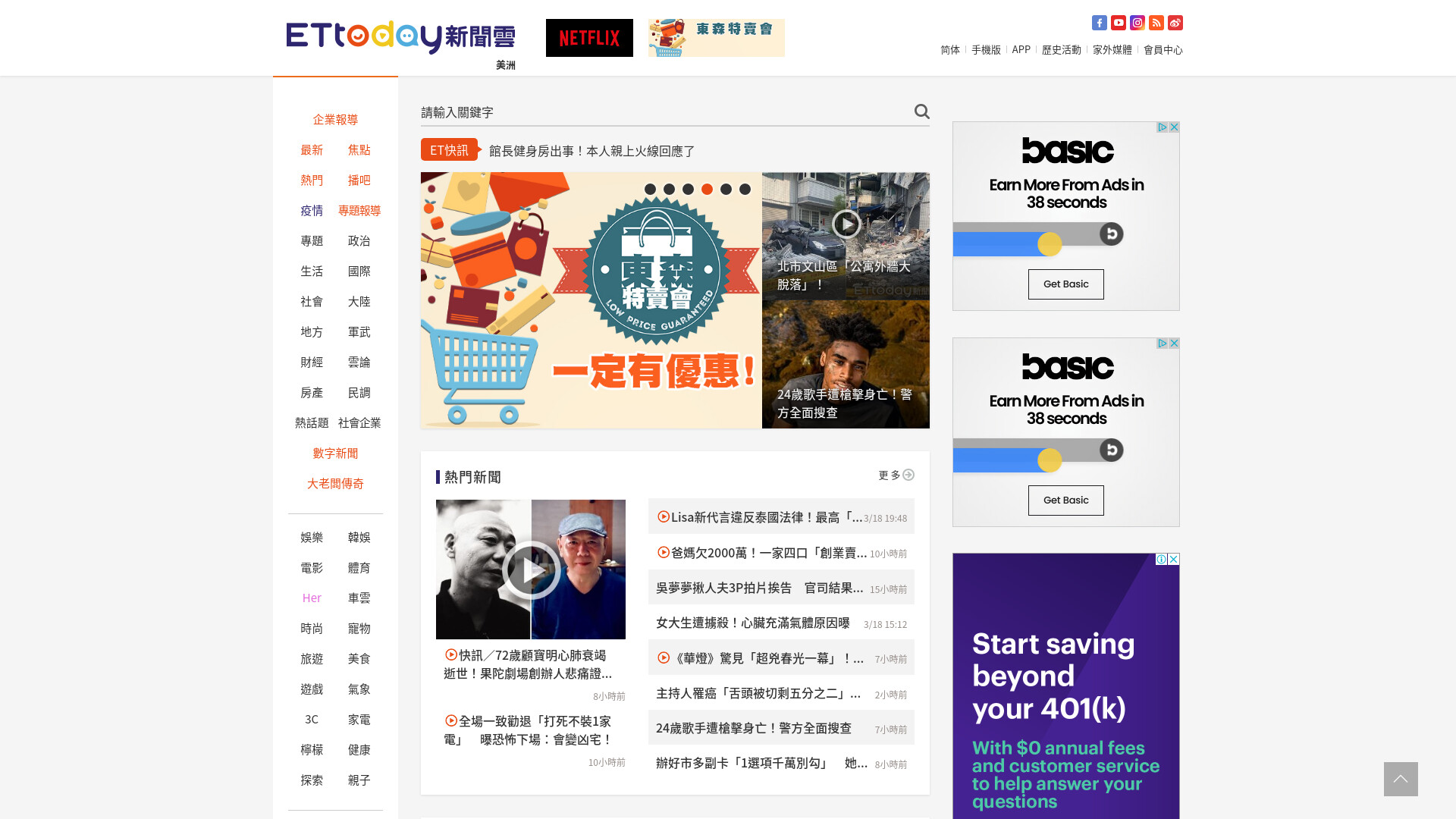Click the search magnifier icon
Screen dimensions: 1456x819
pyautogui.click(x=921, y=111)
